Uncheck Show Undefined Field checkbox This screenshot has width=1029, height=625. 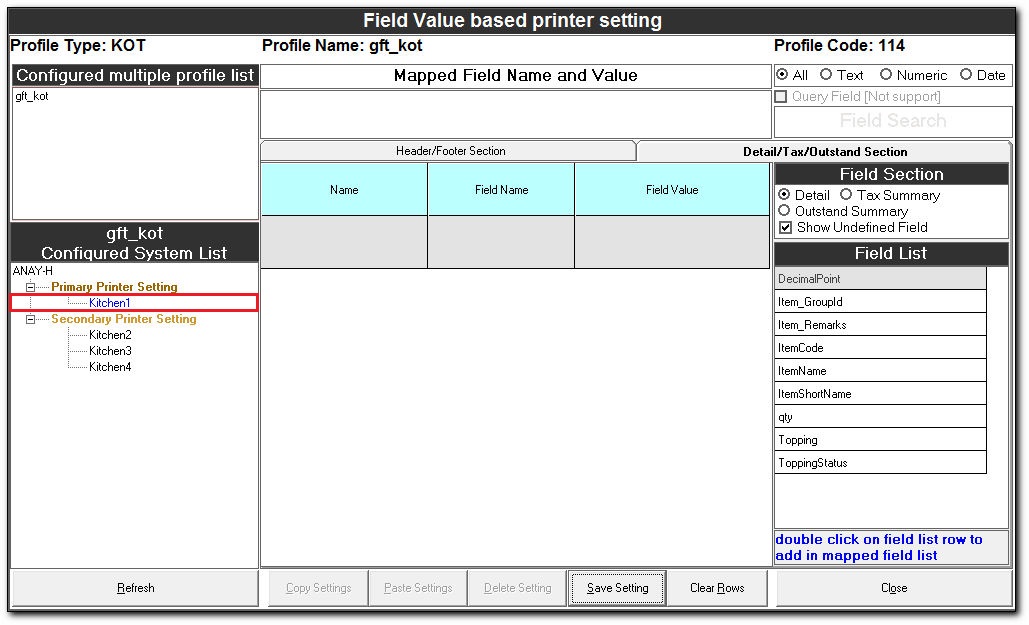(786, 228)
